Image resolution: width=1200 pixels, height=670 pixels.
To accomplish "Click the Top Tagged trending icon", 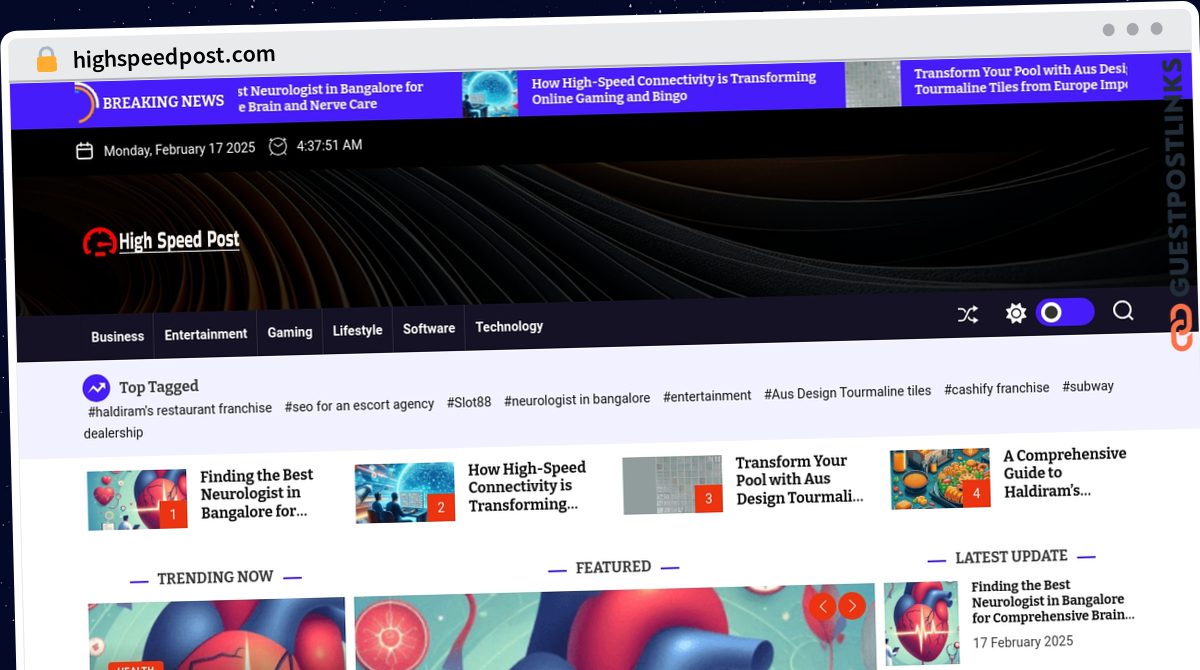I will coord(96,388).
